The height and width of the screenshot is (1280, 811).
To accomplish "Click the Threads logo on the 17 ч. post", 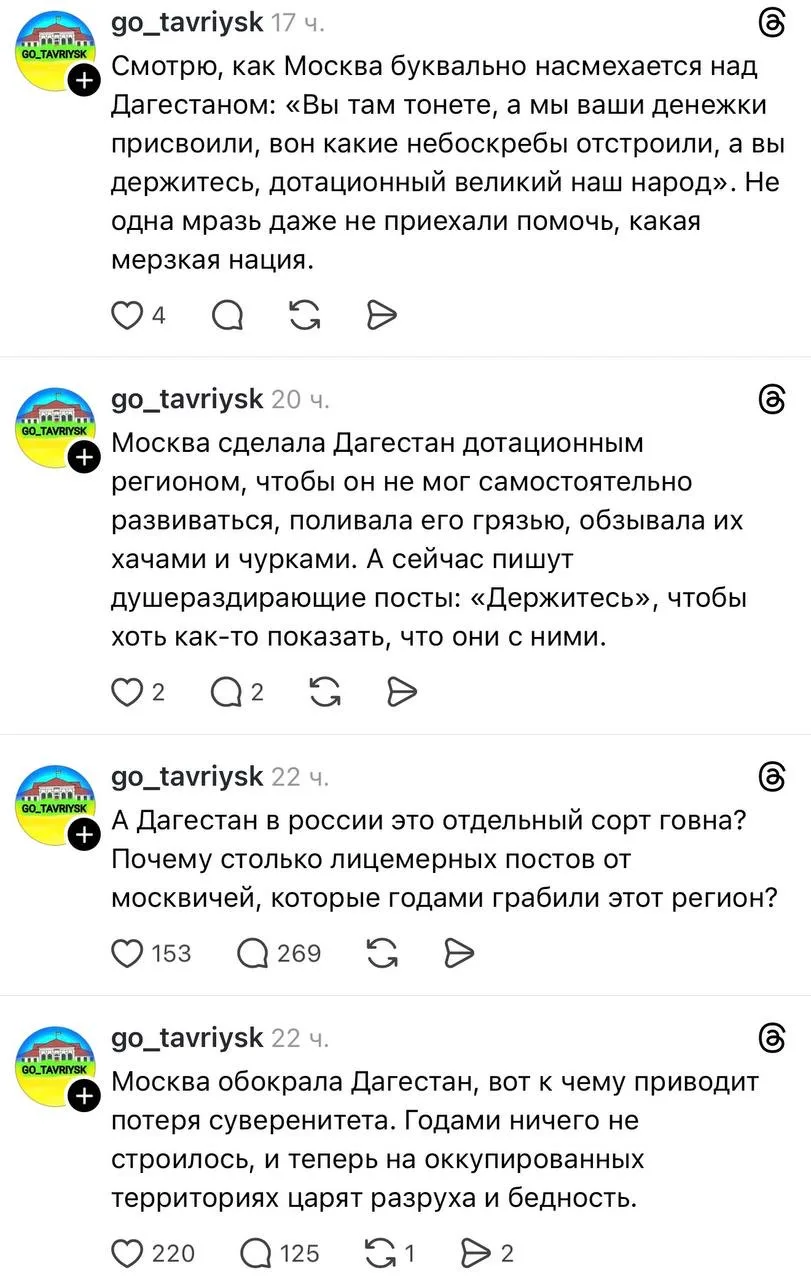I will [x=772, y=22].
